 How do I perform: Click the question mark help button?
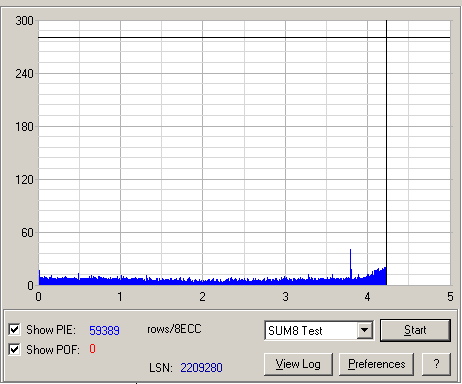436,364
